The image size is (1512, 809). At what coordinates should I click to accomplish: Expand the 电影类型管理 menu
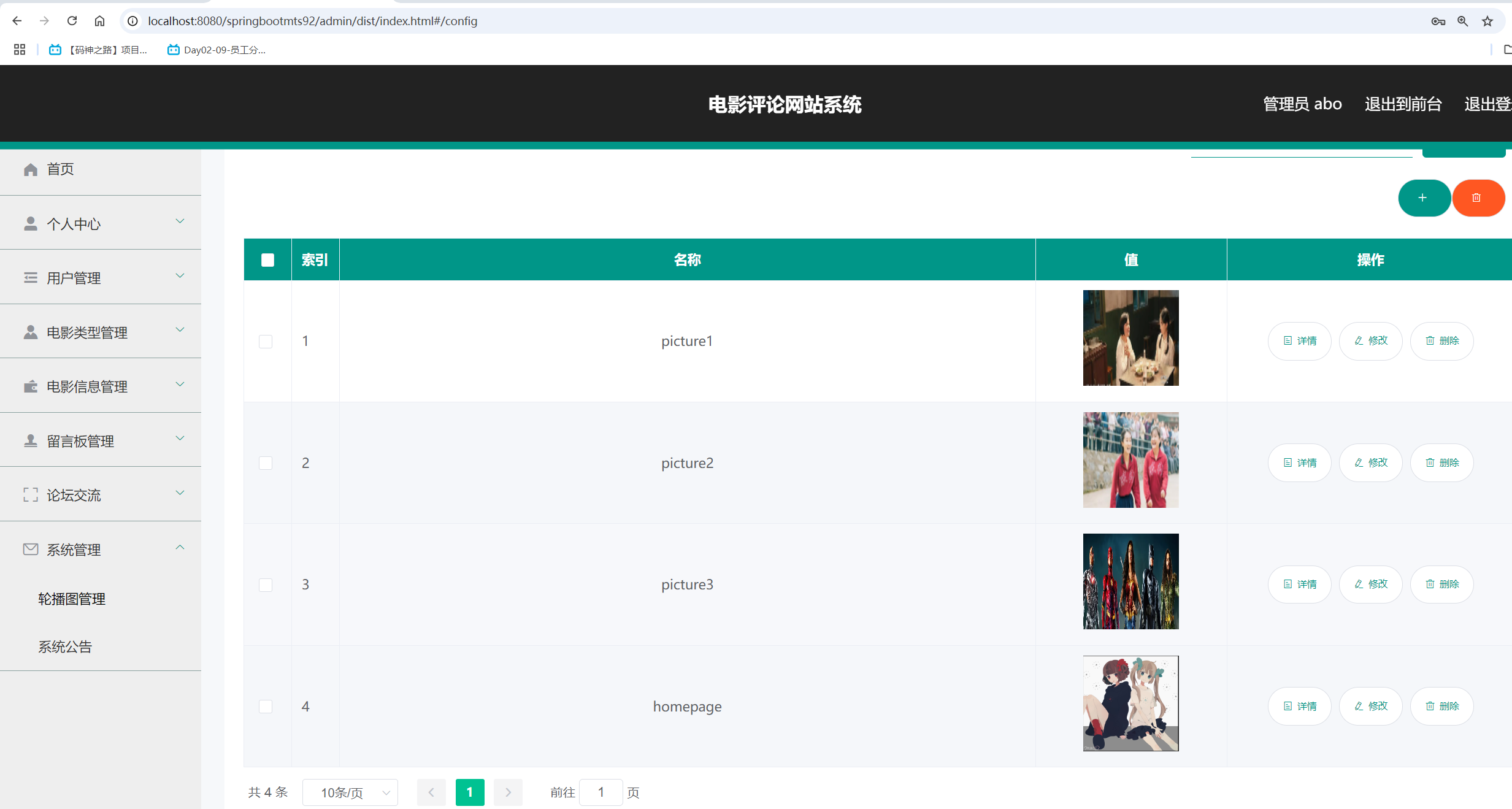tap(101, 332)
